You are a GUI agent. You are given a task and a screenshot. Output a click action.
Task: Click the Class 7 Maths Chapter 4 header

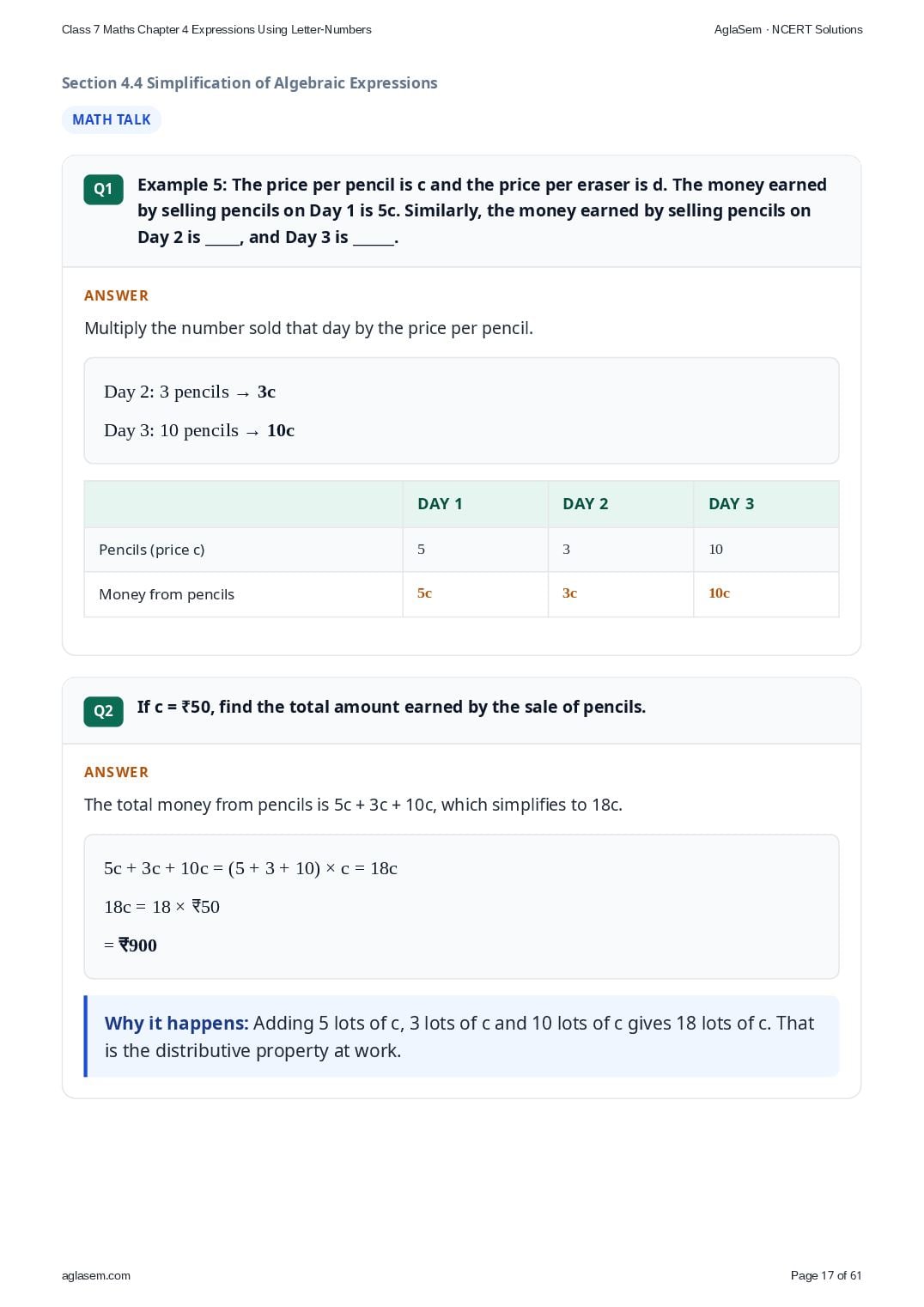(216, 29)
